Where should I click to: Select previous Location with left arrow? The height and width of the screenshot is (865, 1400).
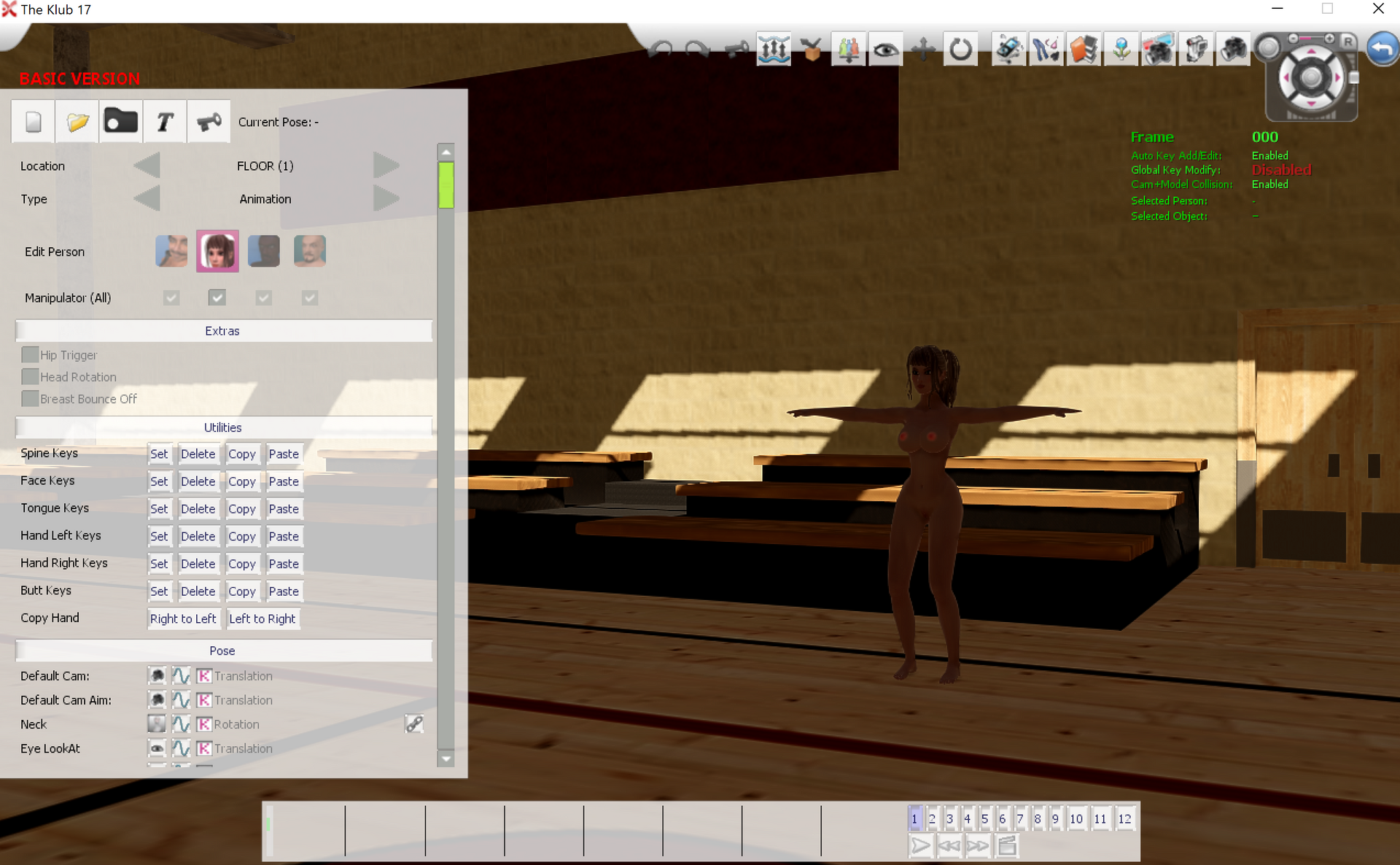click(x=147, y=166)
